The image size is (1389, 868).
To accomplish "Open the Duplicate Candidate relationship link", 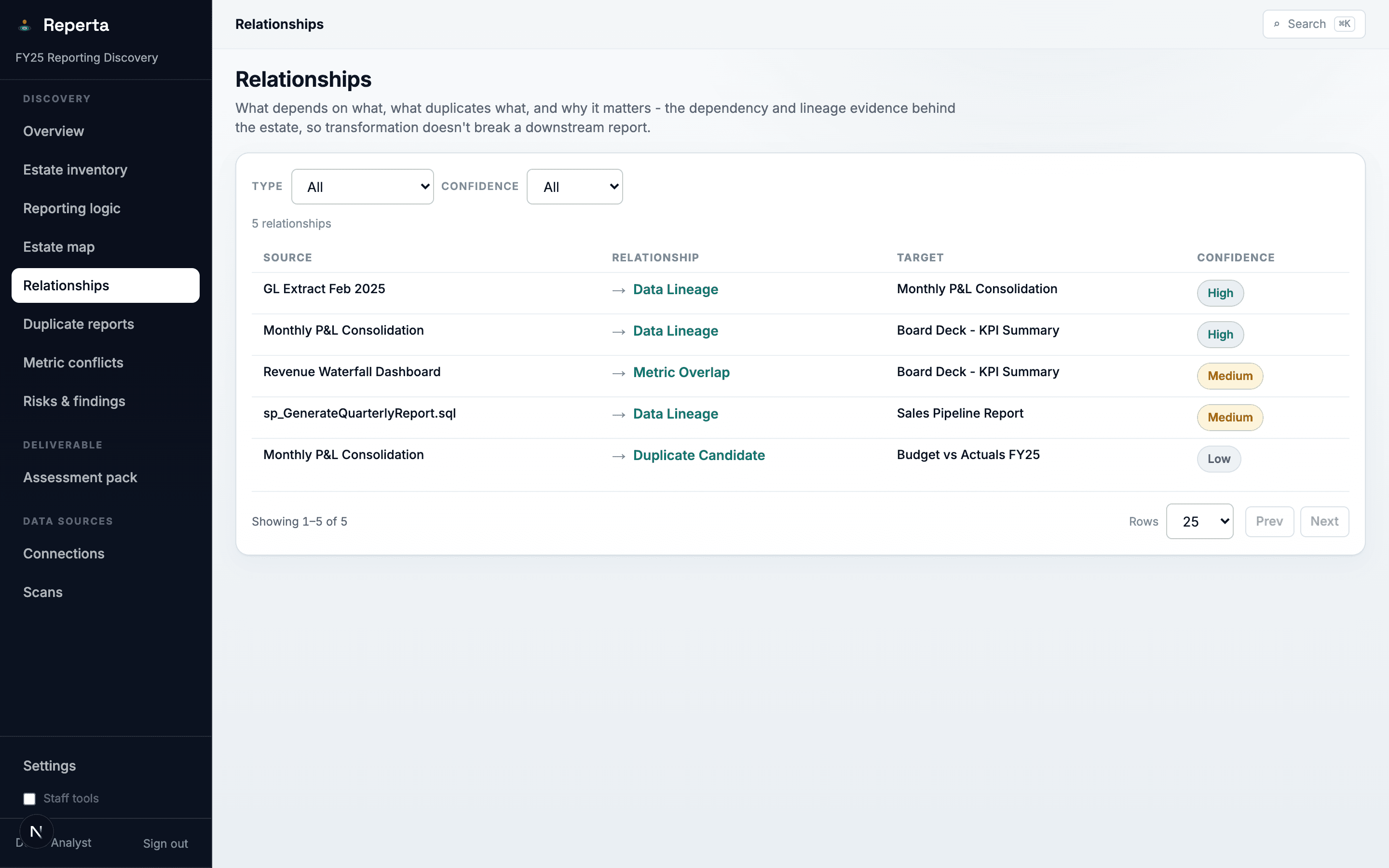I will [698, 455].
